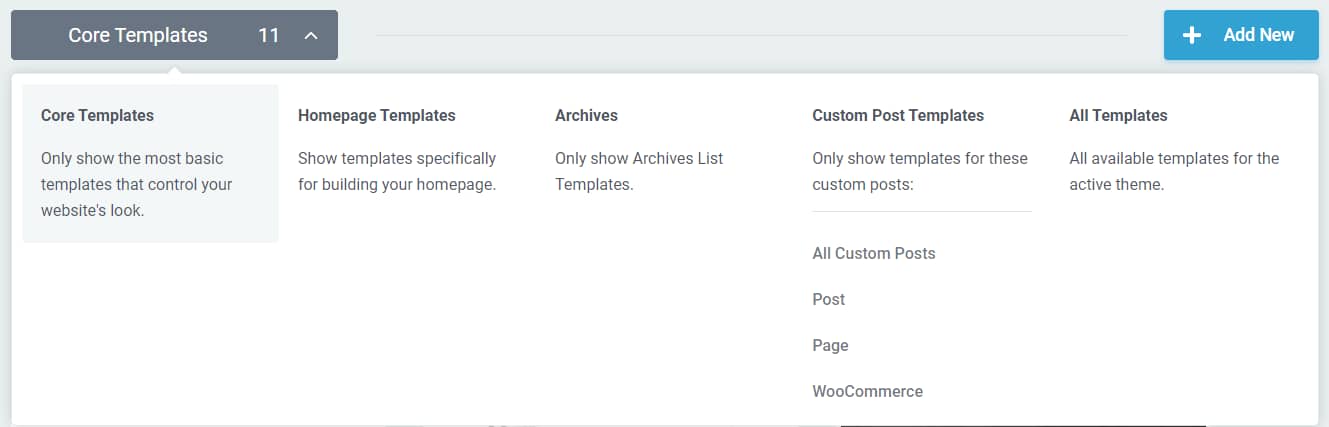Click the Core Templates dropdown button label
Image resolution: width=1329 pixels, height=427 pixels.
138,35
